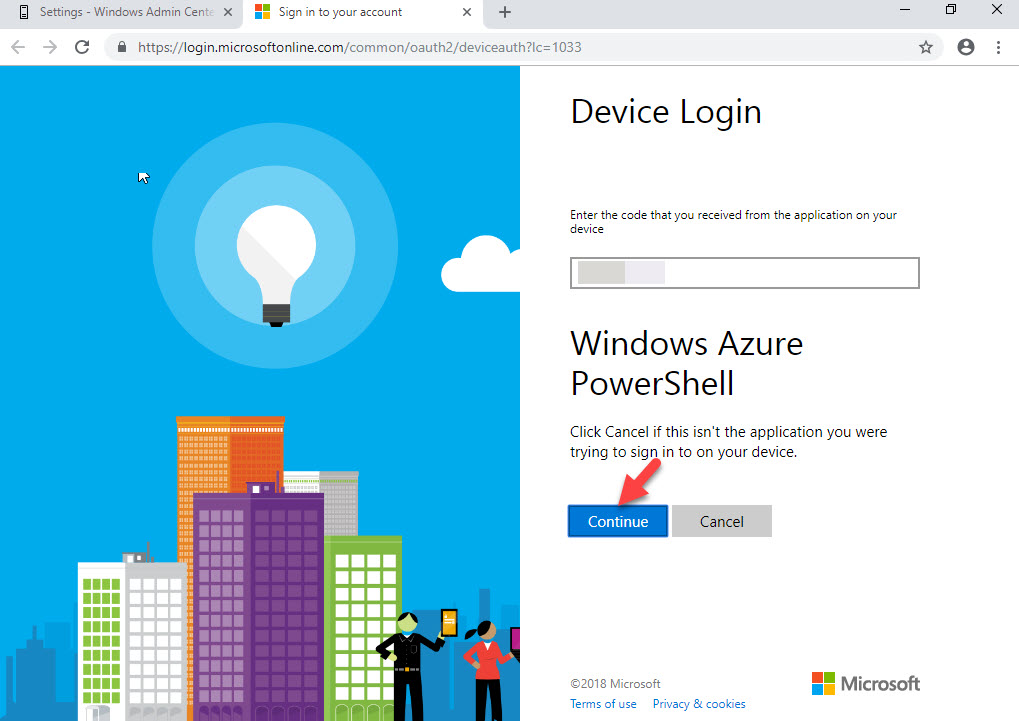1019x721 pixels.
Task: Click the Cancel button
Action: pos(721,521)
